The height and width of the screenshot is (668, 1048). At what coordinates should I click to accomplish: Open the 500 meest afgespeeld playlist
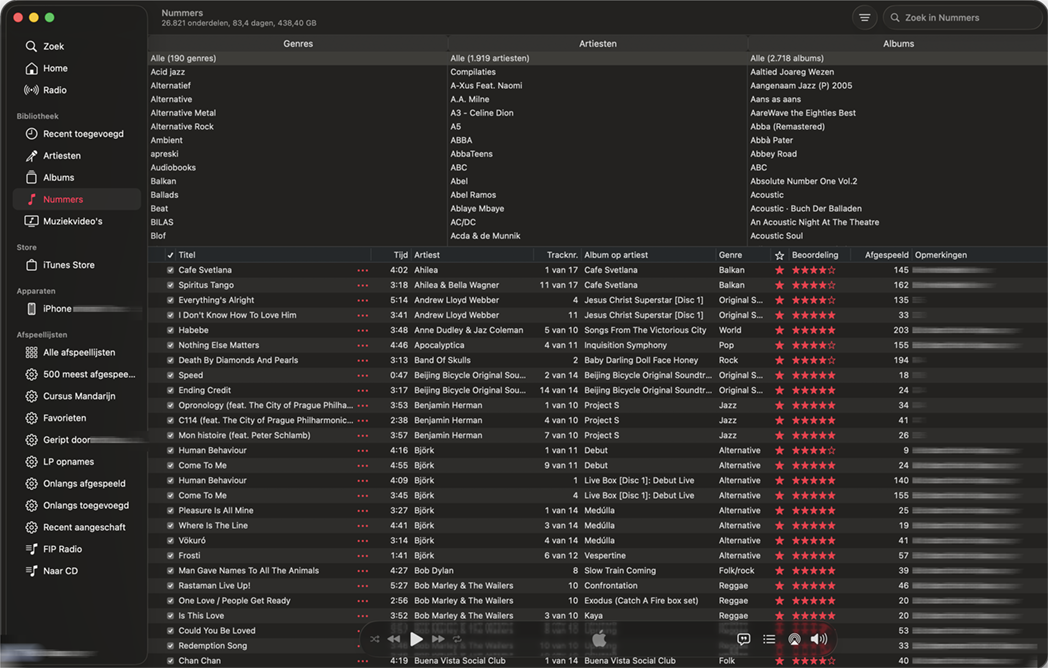click(80, 374)
